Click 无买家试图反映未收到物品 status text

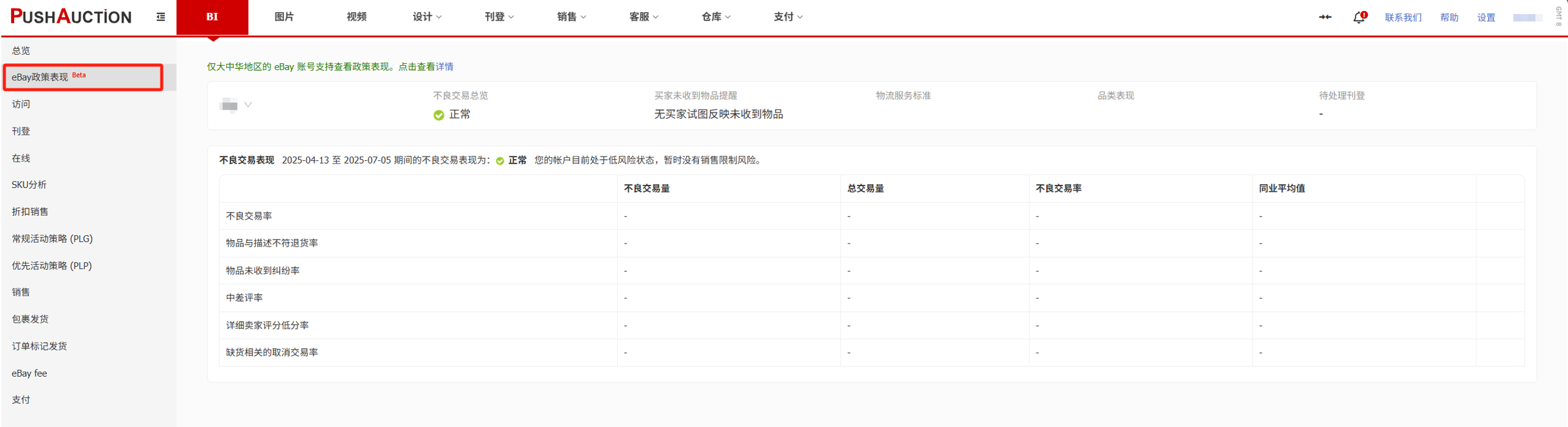[x=719, y=114]
